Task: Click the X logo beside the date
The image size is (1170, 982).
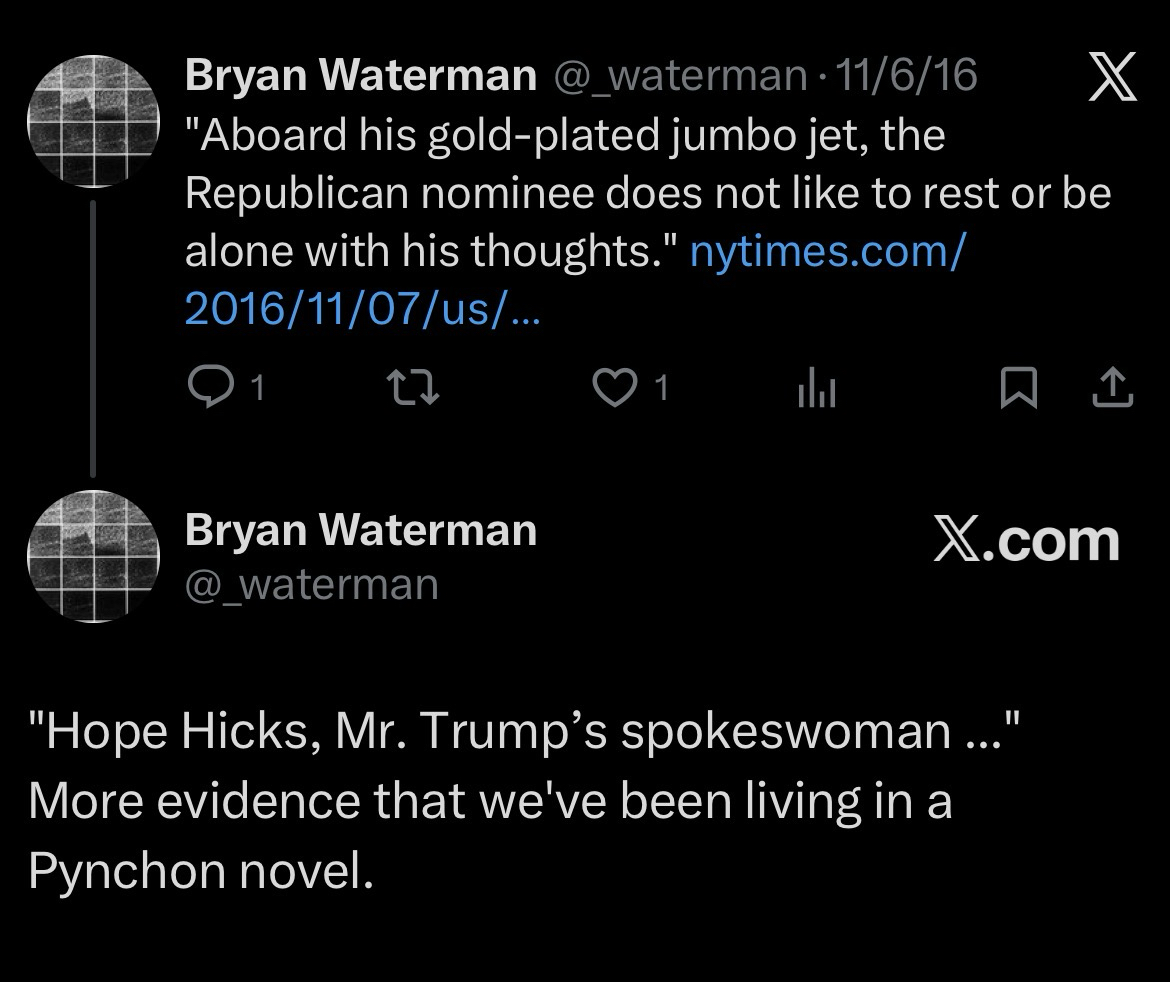Action: click(x=1112, y=78)
